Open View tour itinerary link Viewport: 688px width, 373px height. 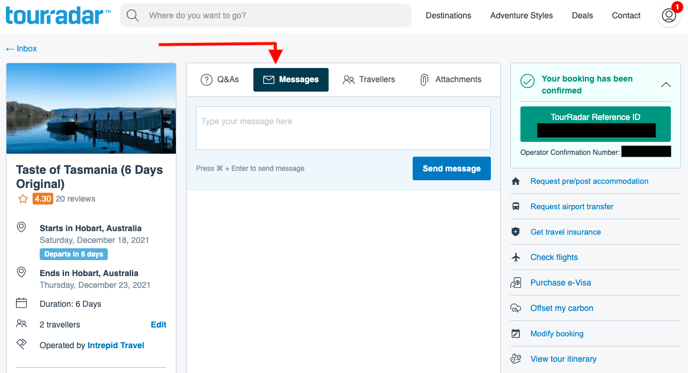563,359
